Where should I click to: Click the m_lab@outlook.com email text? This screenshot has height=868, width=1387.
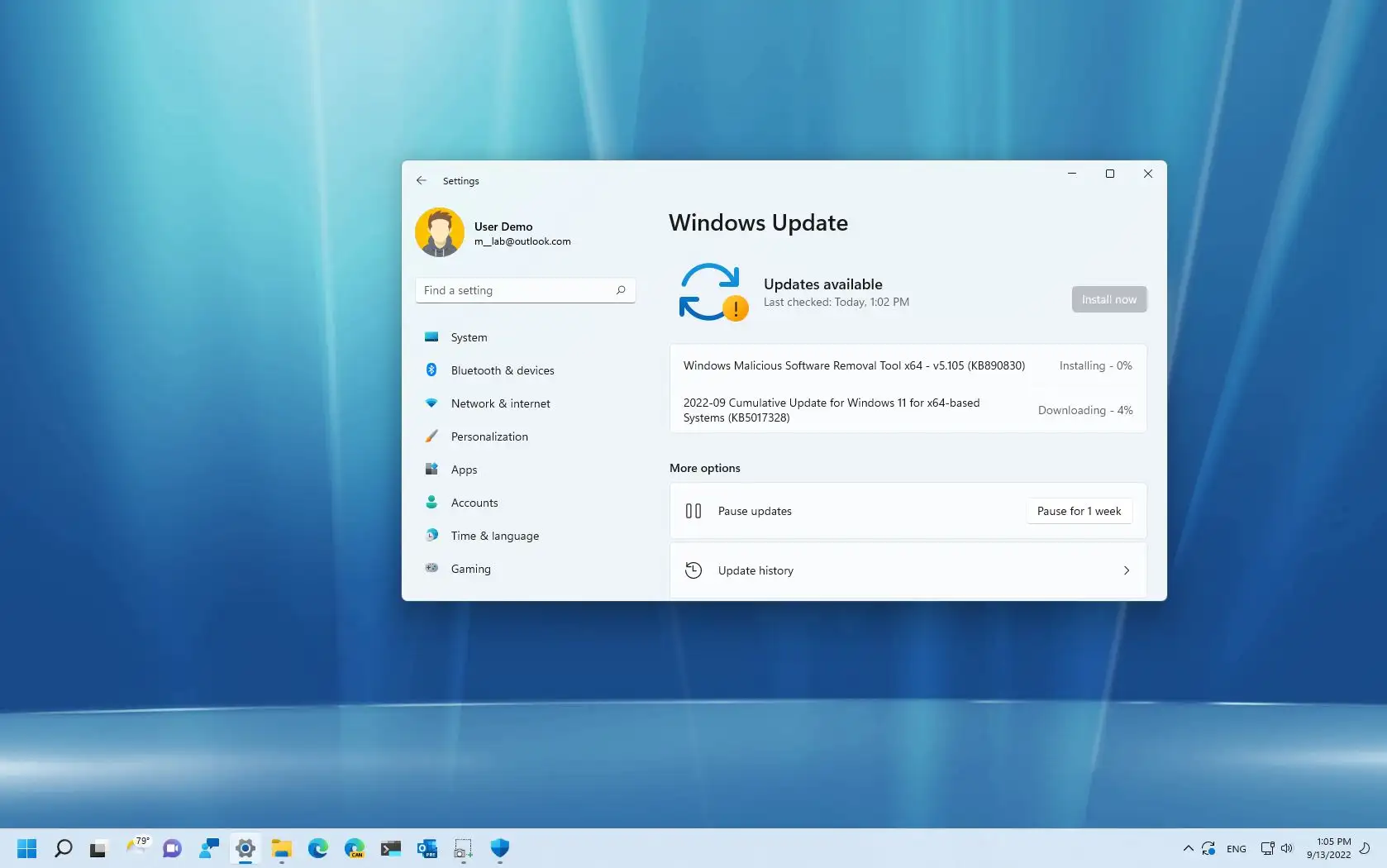(x=522, y=241)
